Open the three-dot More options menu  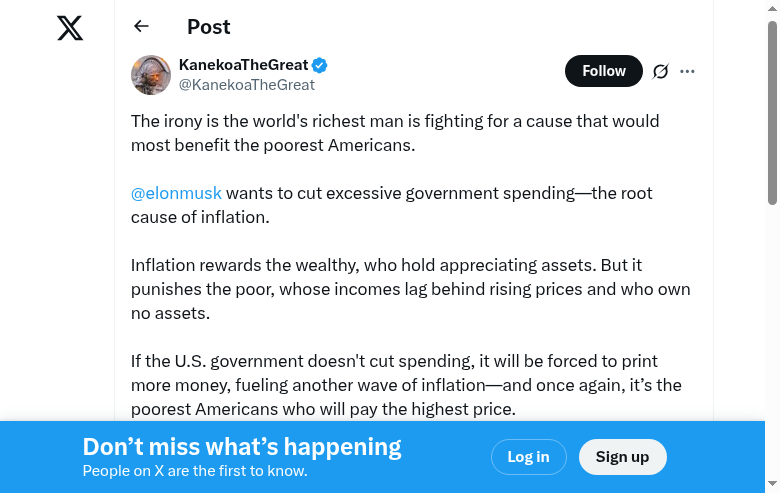687,71
